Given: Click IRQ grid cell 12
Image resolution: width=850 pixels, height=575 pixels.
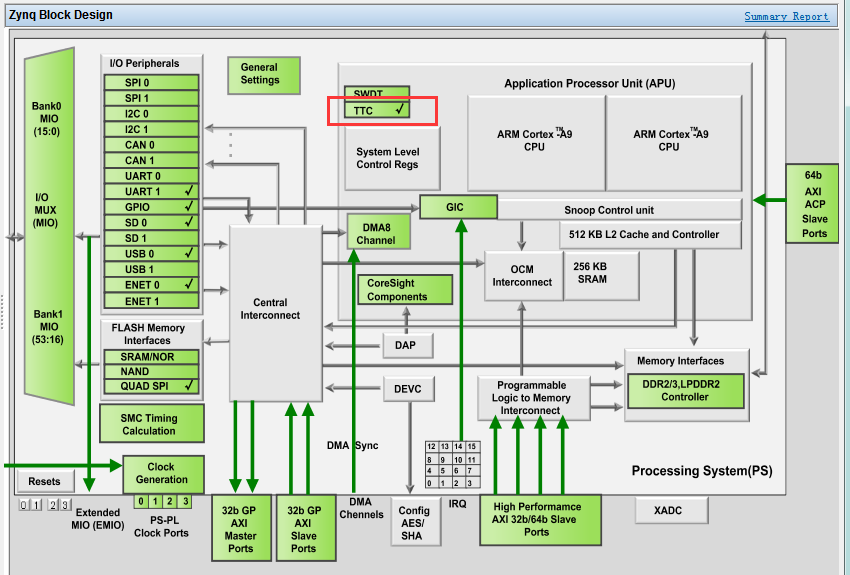Looking at the screenshot, I should point(432,447).
